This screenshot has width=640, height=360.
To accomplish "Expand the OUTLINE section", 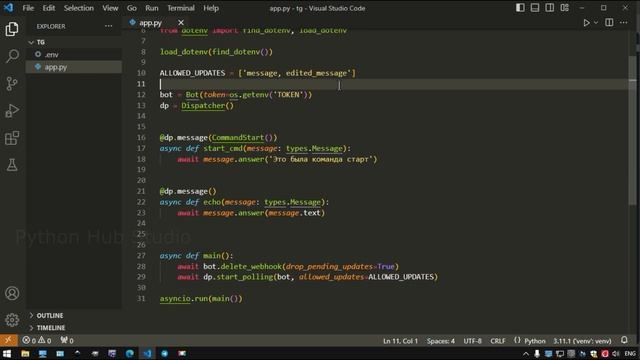I will [x=74, y=316].
